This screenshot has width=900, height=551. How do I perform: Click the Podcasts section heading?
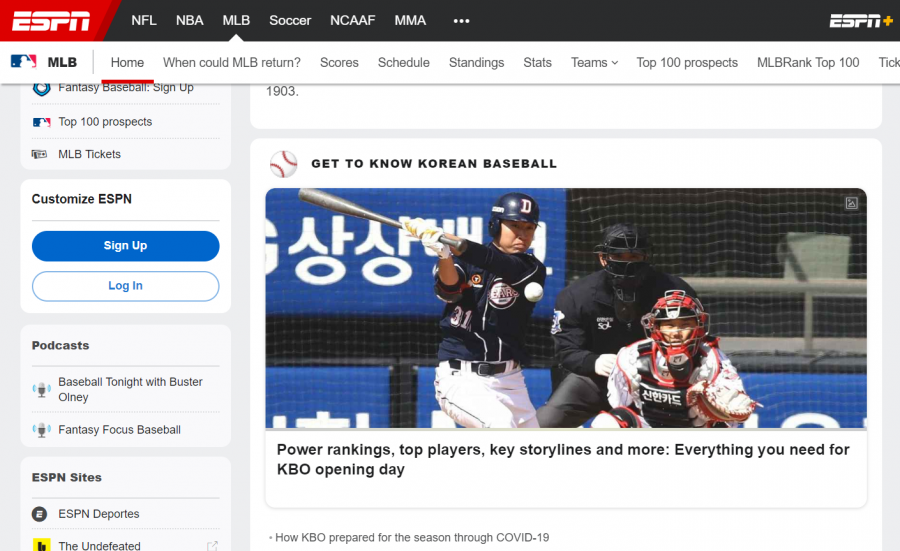60,346
